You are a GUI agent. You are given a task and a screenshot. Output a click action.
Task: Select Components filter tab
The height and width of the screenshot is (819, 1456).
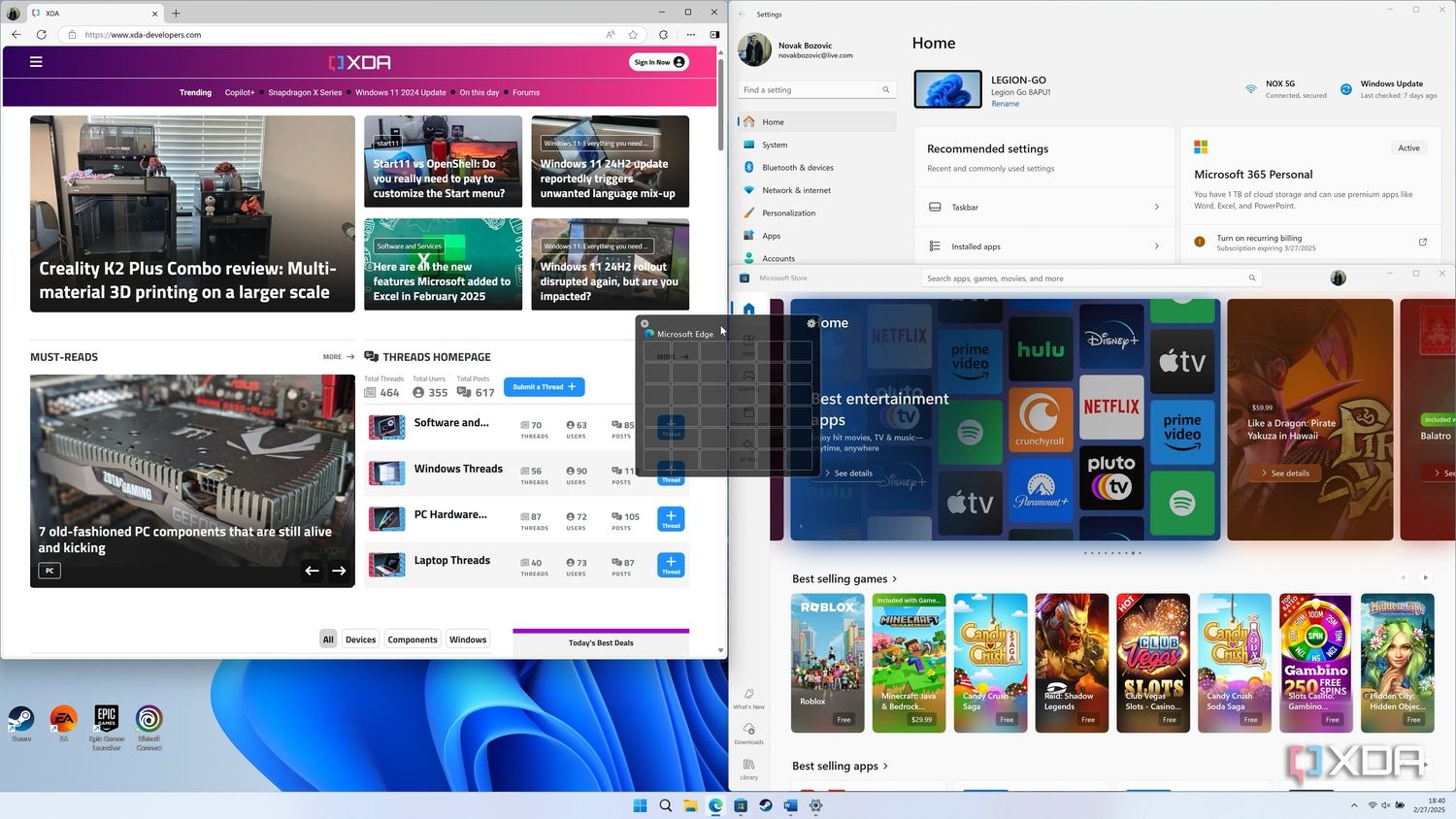pyautogui.click(x=413, y=639)
